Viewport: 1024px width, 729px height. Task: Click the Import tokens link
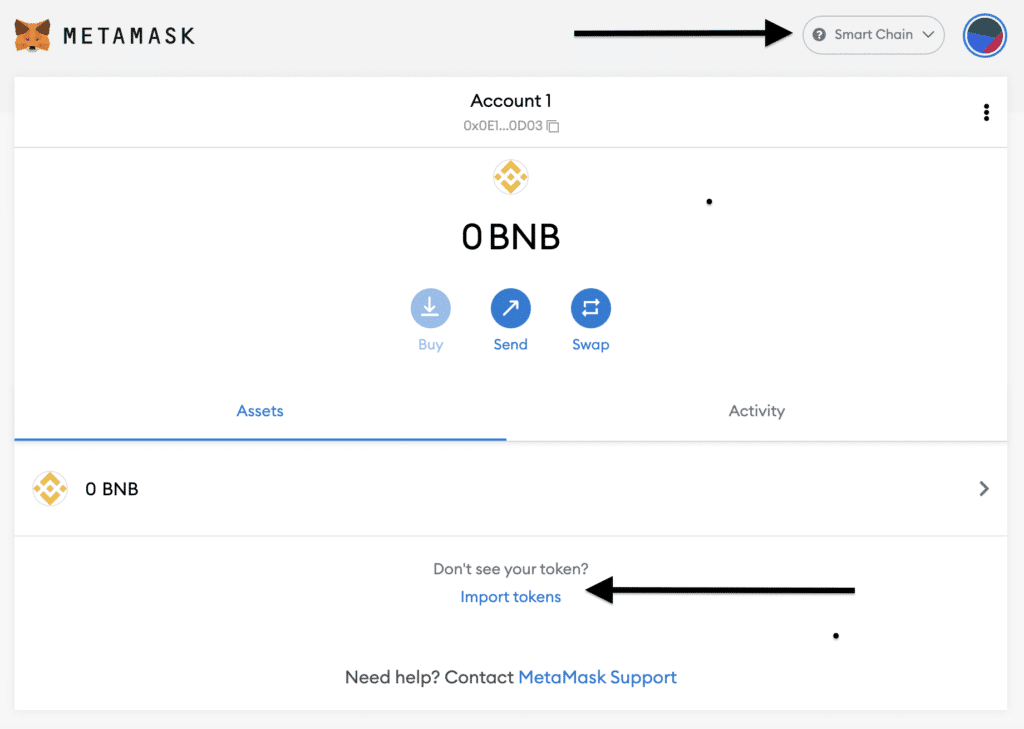[x=511, y=597]
